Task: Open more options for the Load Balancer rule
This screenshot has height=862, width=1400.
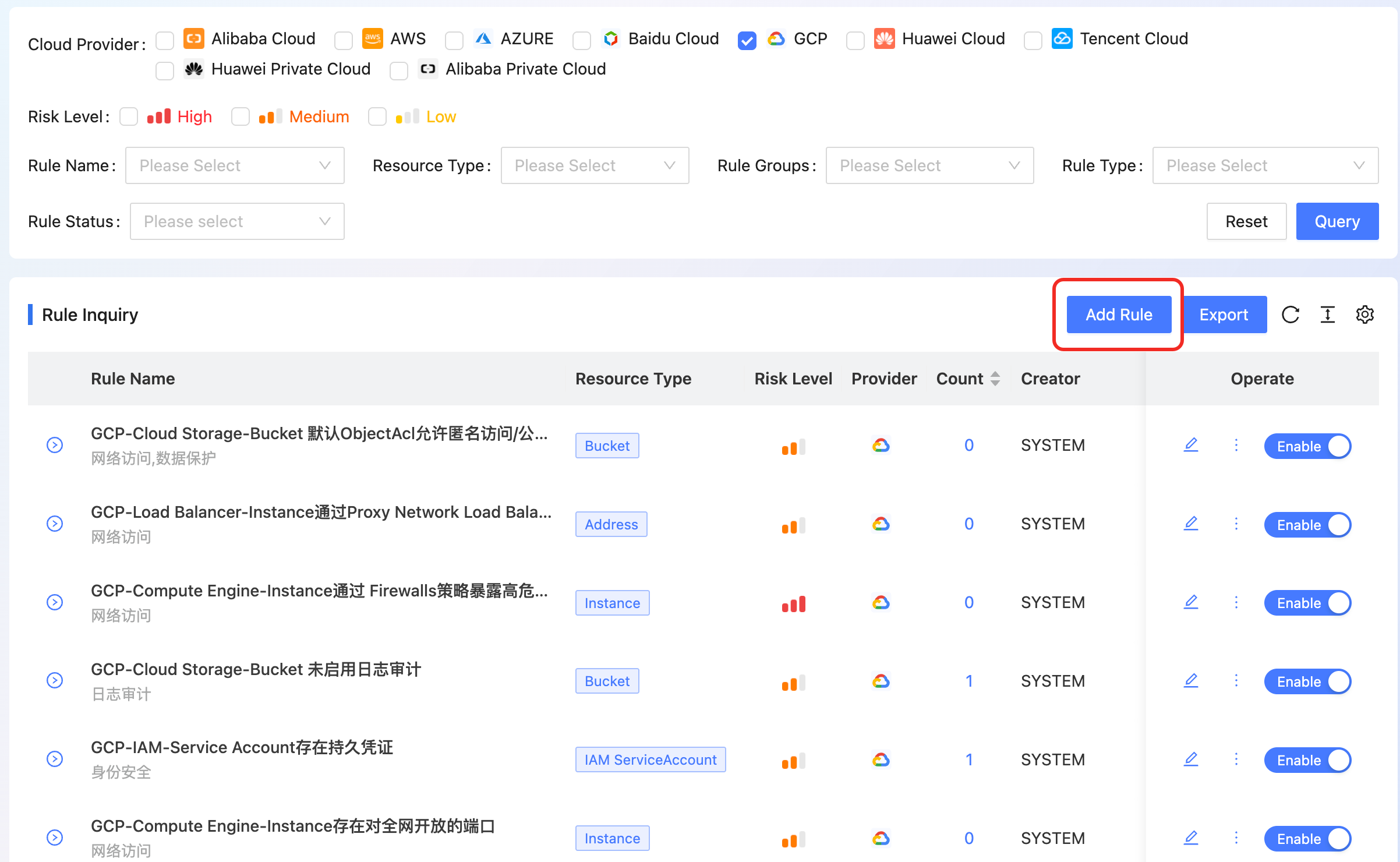Action: pyautogui.click(x=1236, y=524)
